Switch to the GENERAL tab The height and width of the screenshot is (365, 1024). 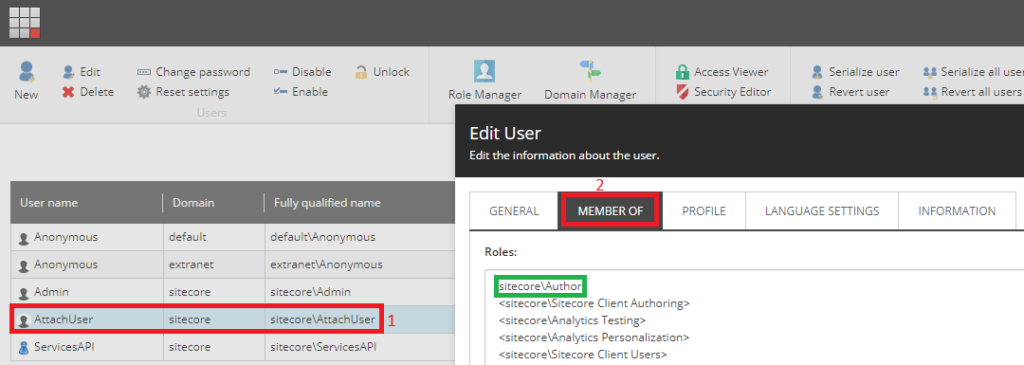514,211
